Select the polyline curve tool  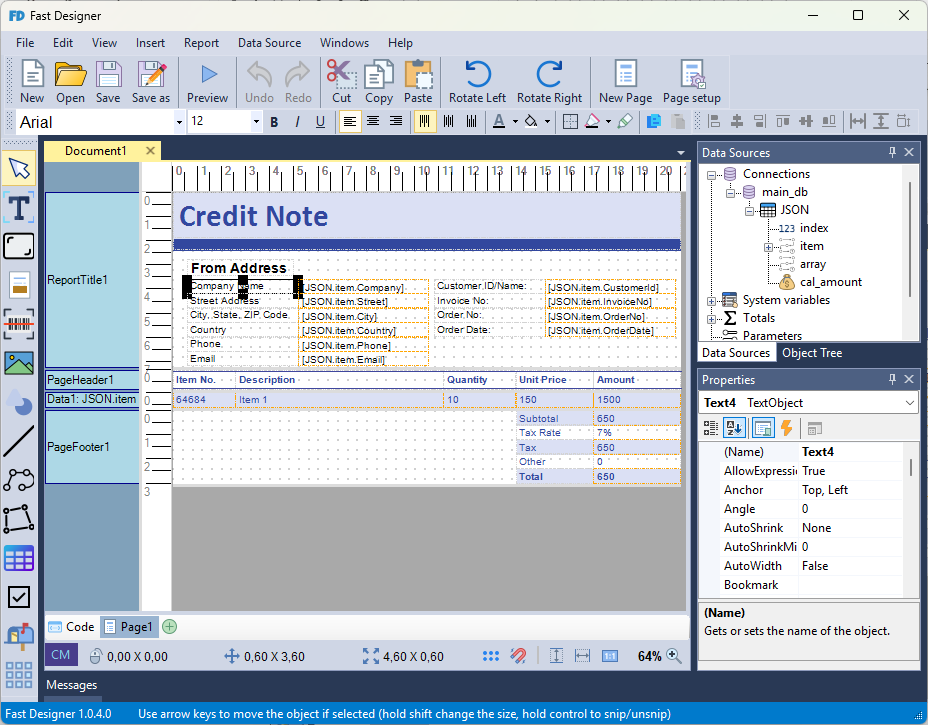[x=19, y=480]
